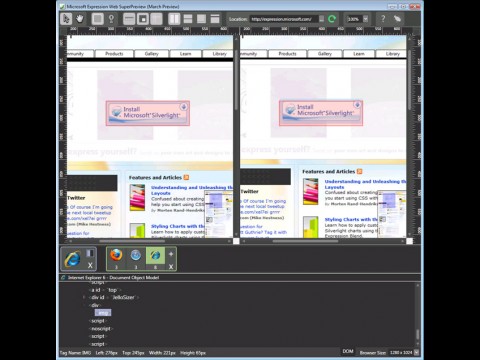
Task: Click left preview pane horizontal scrollbar
Action: coord(132,241)
